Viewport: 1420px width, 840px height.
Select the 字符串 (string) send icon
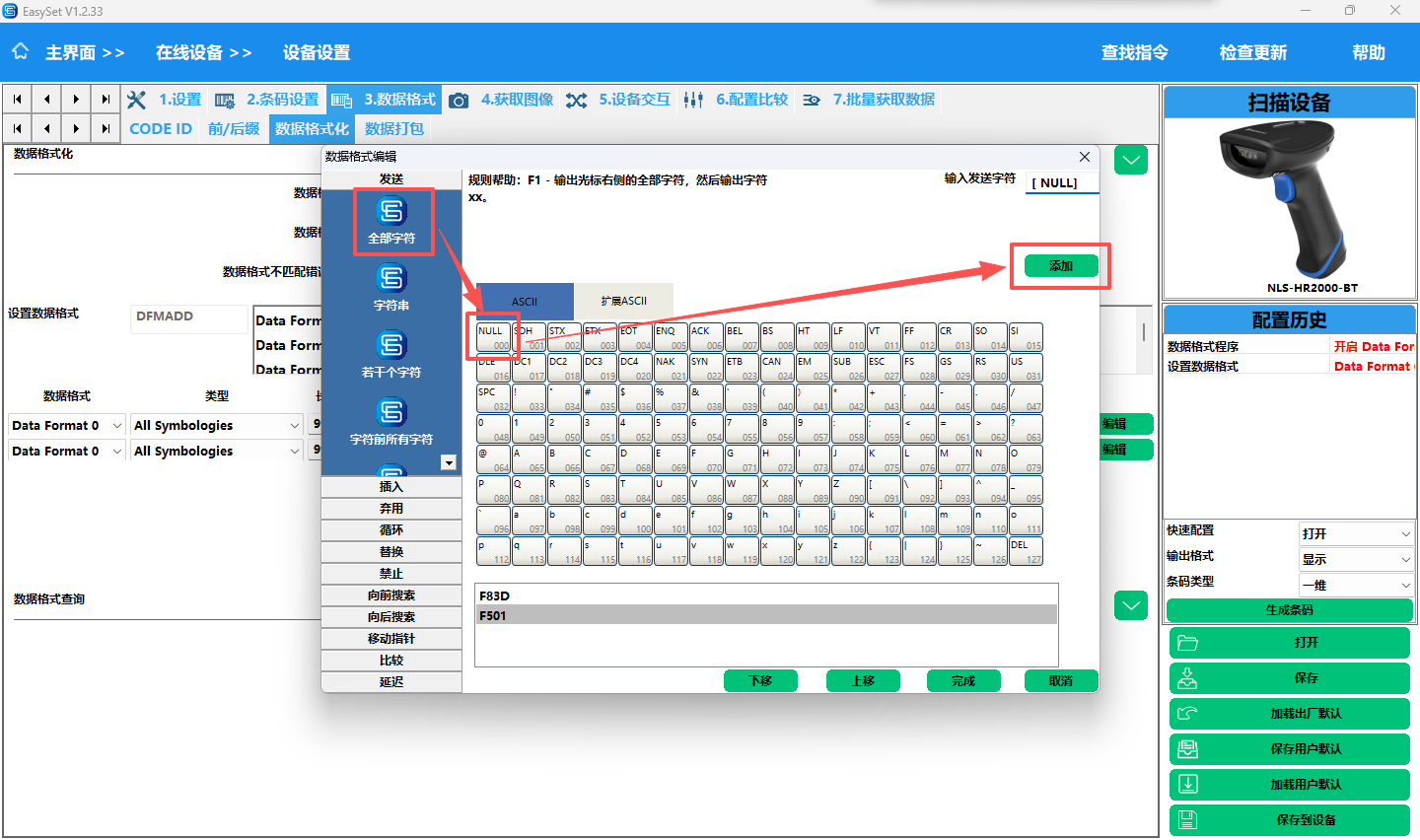(x=391, y=279)
